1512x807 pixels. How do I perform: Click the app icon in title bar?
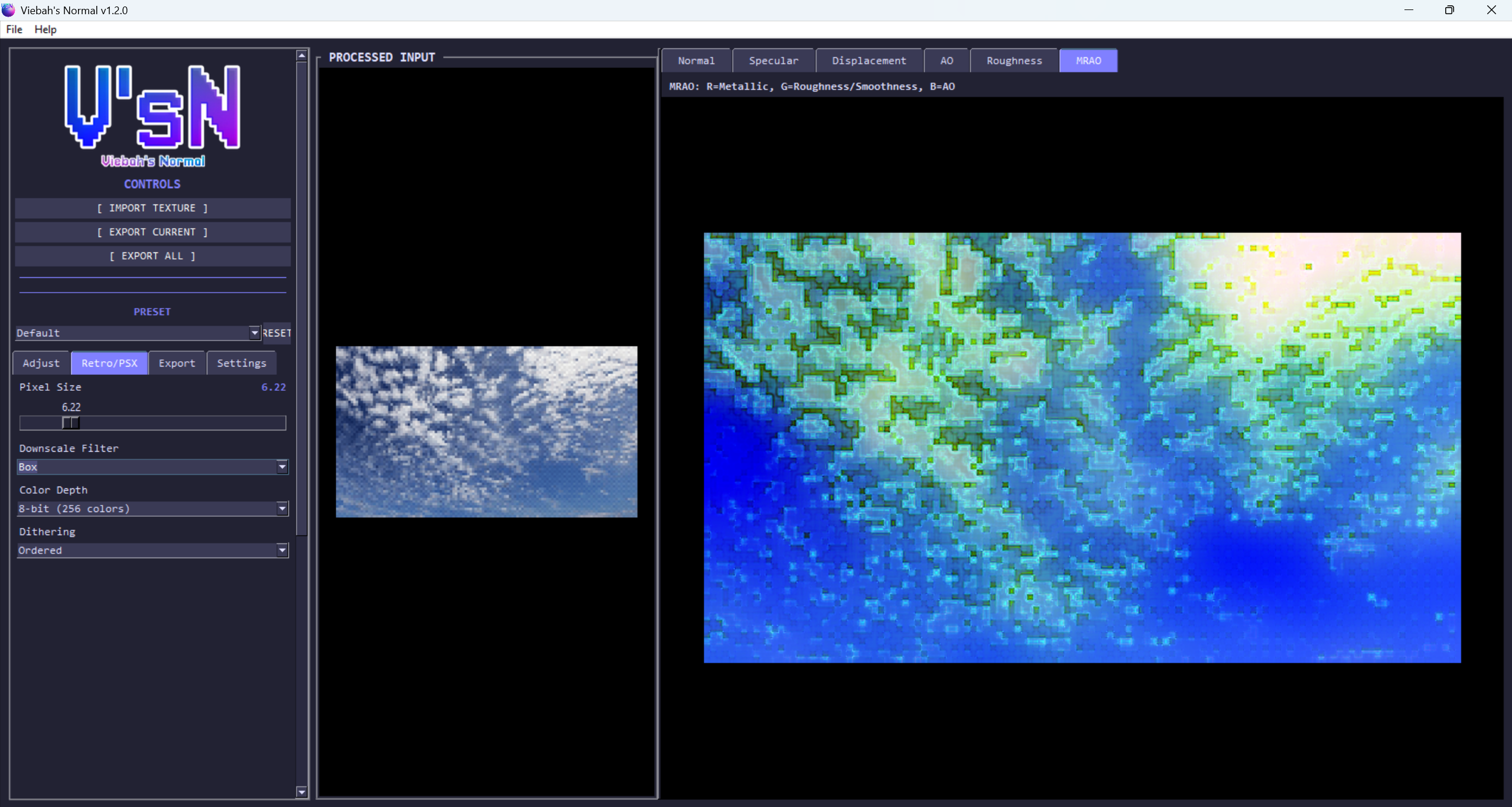coord(8,9)
